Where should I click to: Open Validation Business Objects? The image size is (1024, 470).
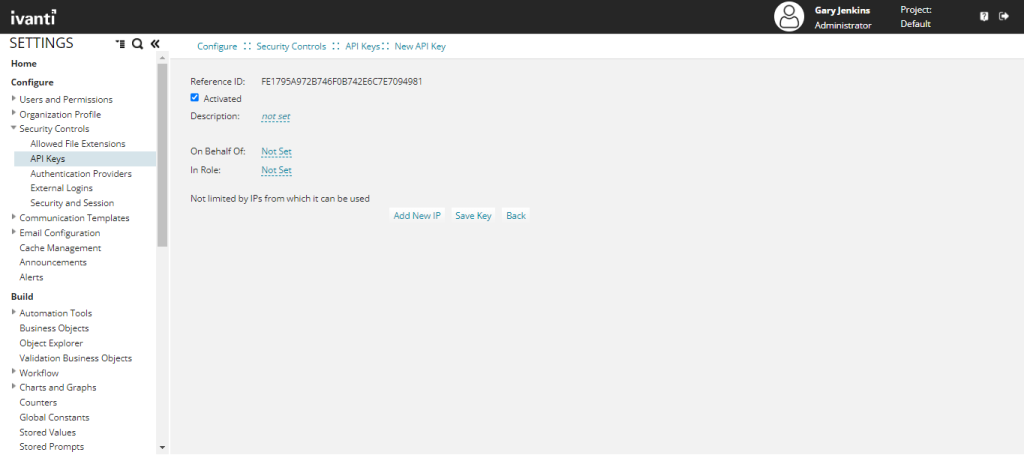76,358
